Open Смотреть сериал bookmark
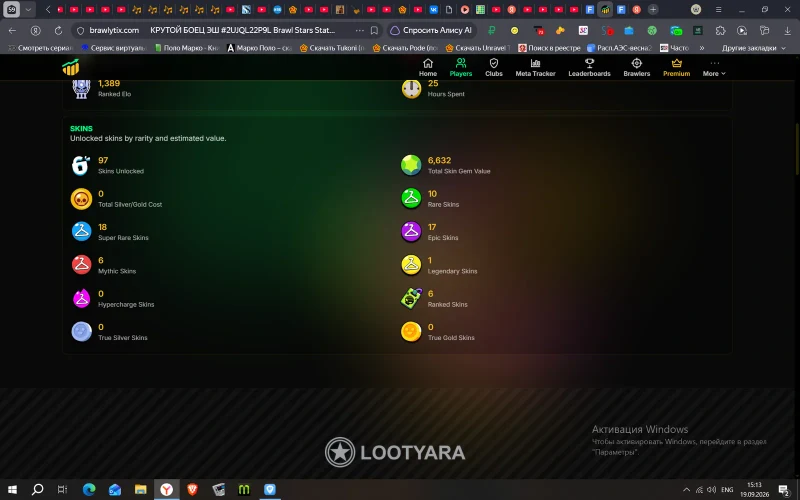 (40, 48)
